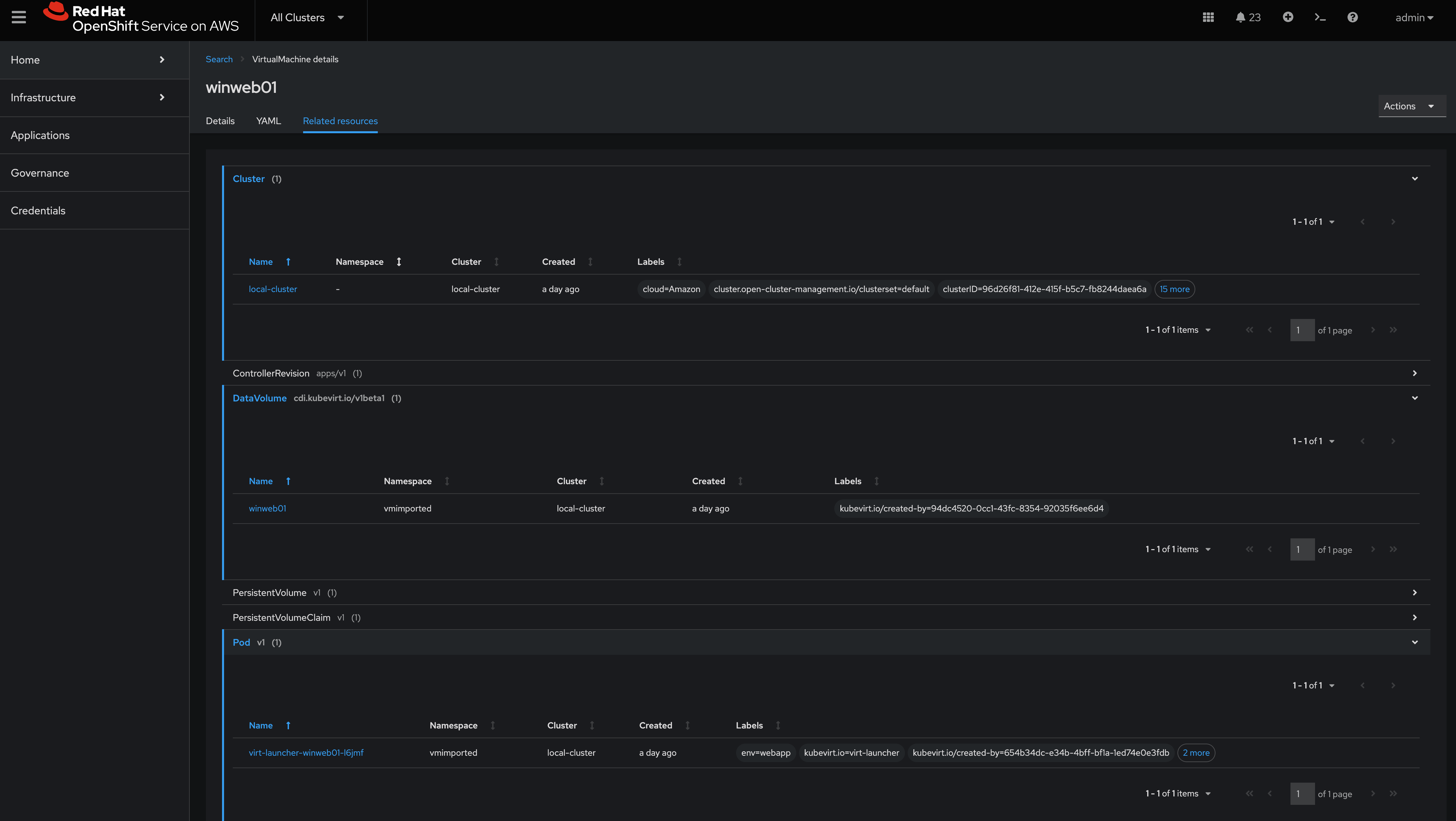Image resolution: width=1456 pixels, height=821 pixels.
Task: Collapse the Cluster section
Action: (1415, 179)
